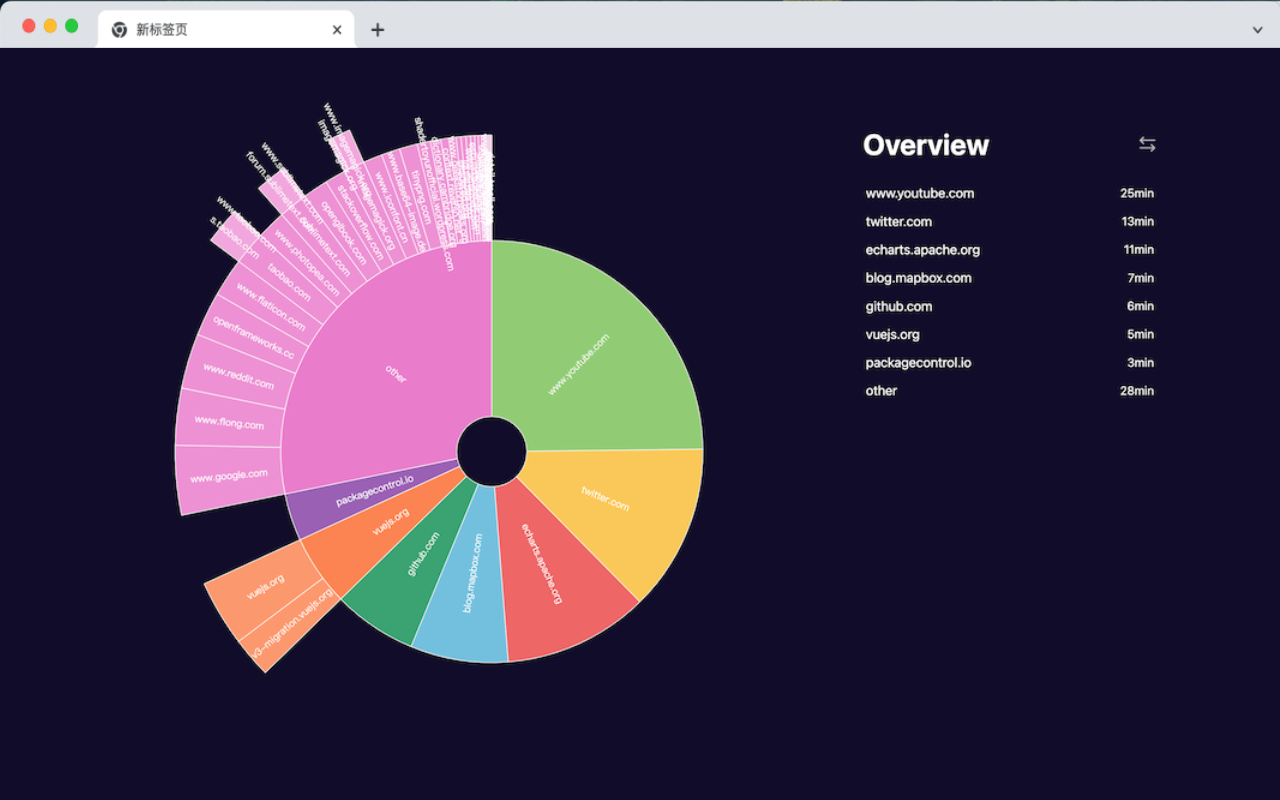Viewport: 1280px width, 800px height.
Task: Click the 13min duration value
Action: click(x=1138, y=222)
